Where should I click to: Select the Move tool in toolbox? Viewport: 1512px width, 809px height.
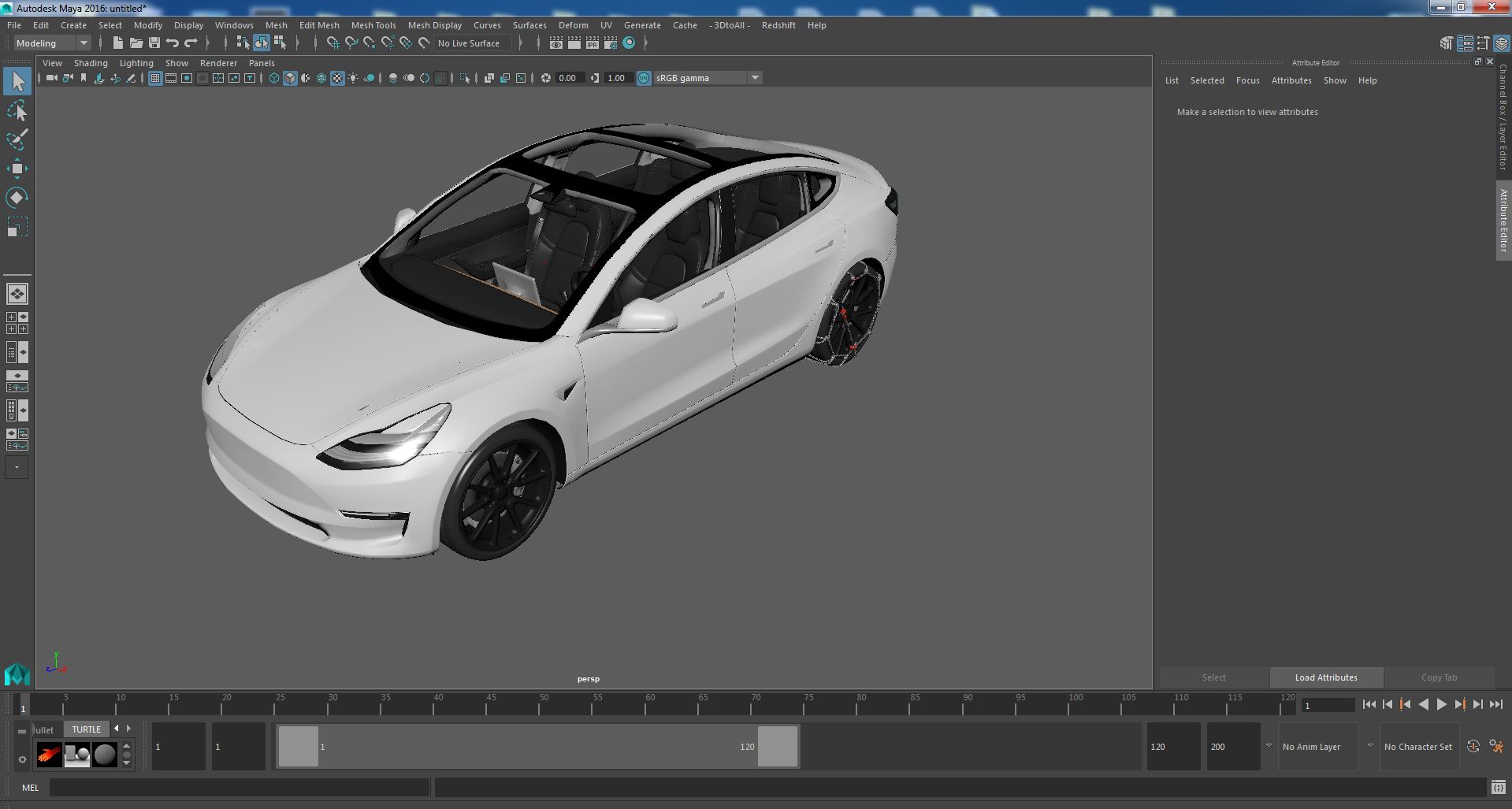click(x=17, y=169)
